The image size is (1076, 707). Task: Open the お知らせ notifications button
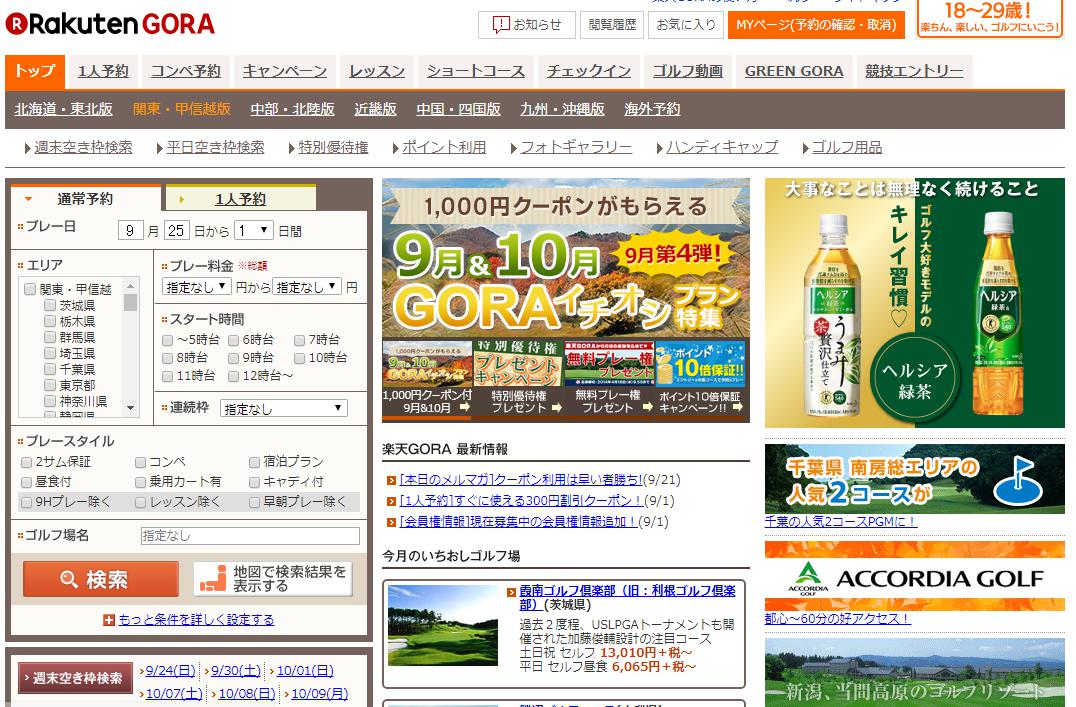click(x=526, y=25)
